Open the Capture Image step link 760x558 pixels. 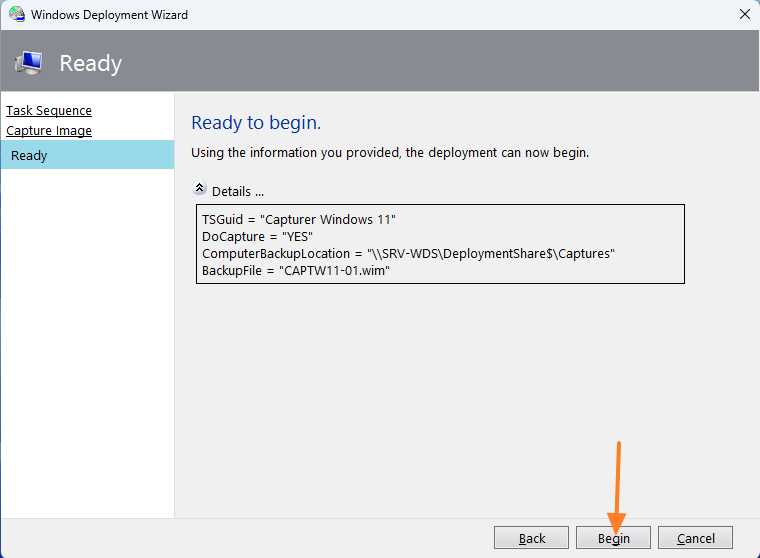pos(49,131)
